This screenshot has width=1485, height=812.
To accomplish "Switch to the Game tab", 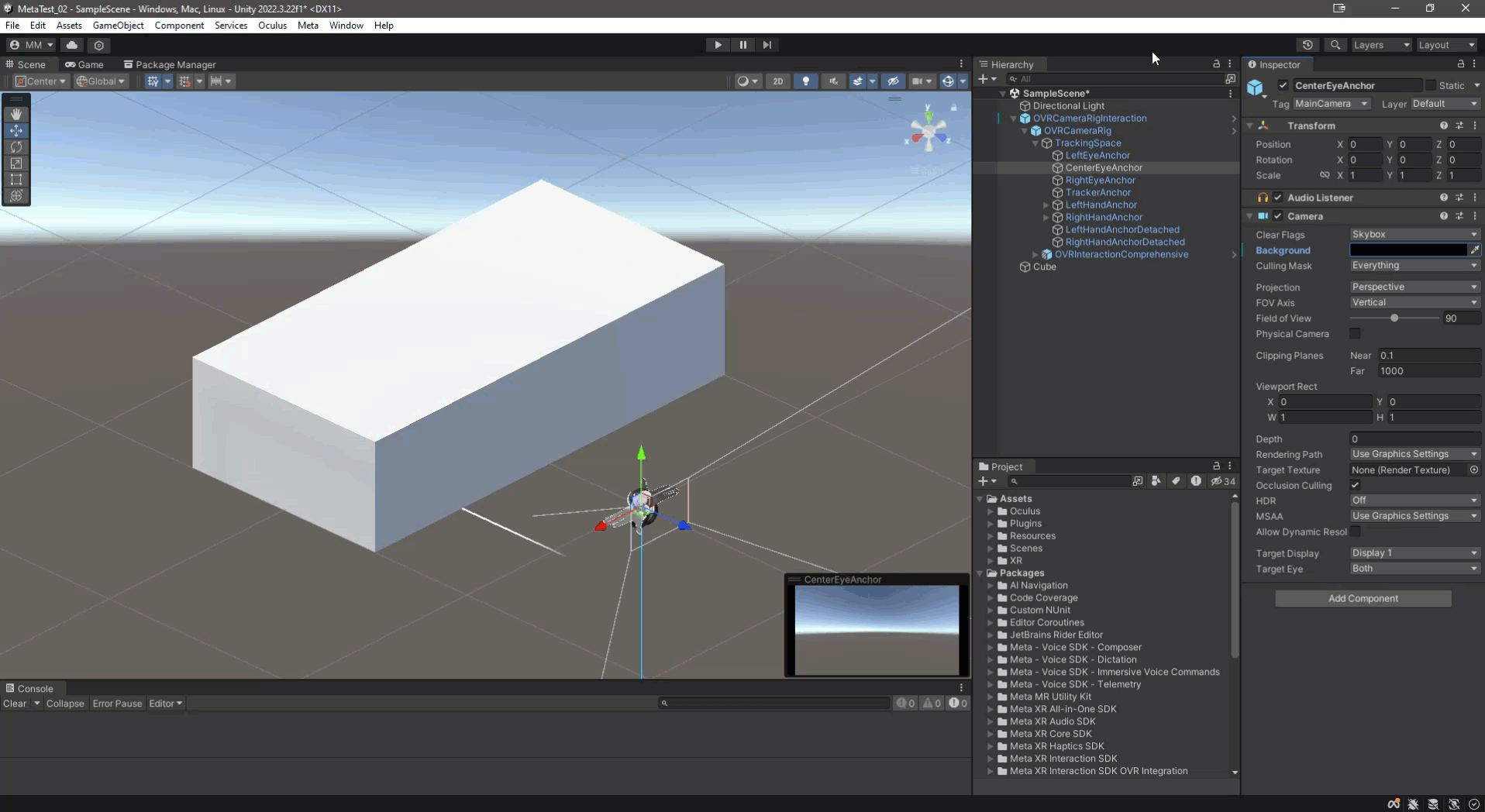I will 84,64.
